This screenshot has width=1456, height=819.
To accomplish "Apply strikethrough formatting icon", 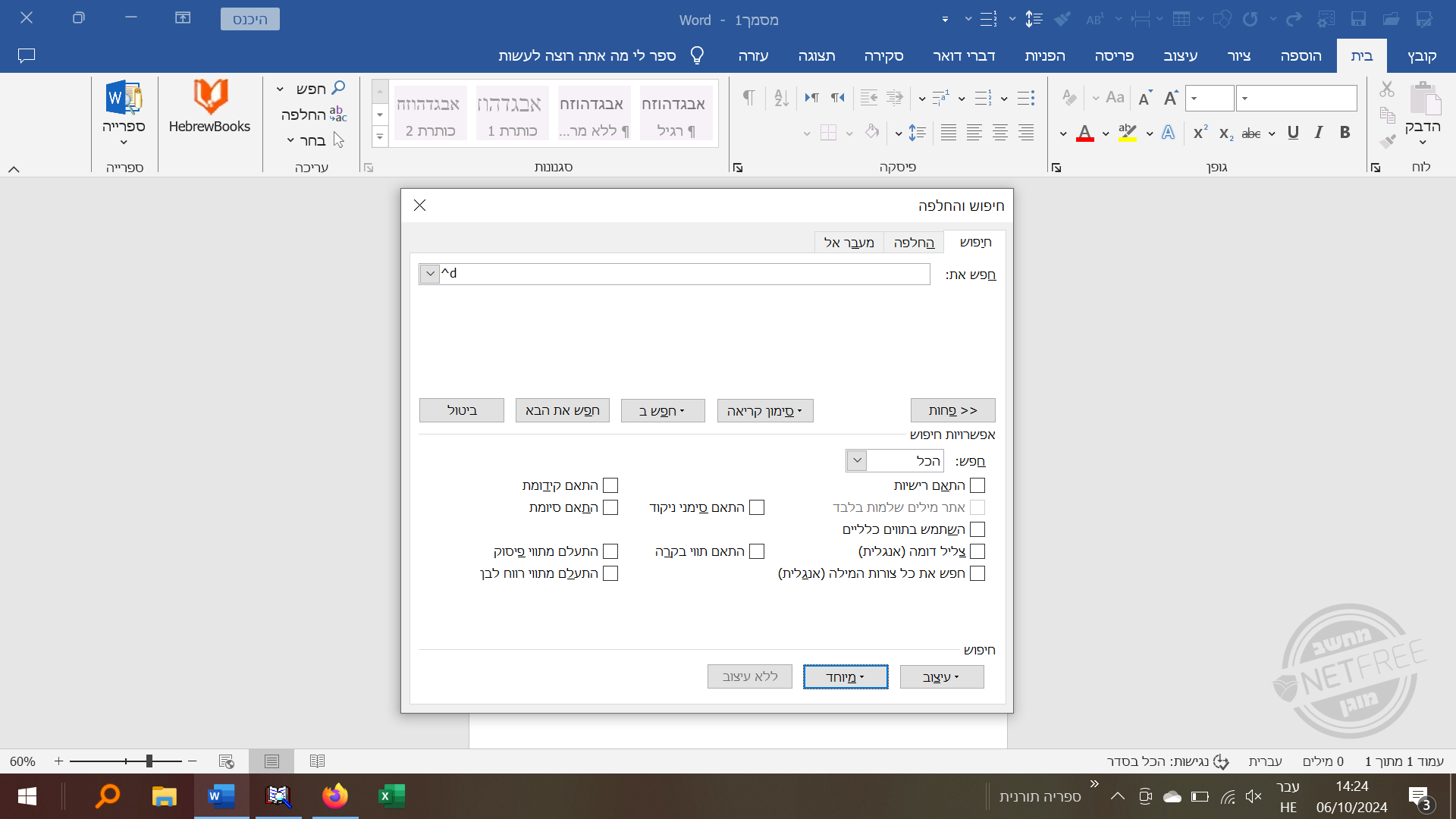I will point(1251,133).
